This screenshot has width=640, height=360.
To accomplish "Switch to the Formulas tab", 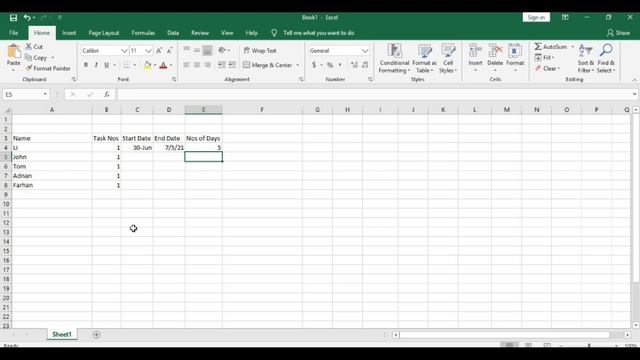I will 143,33.
